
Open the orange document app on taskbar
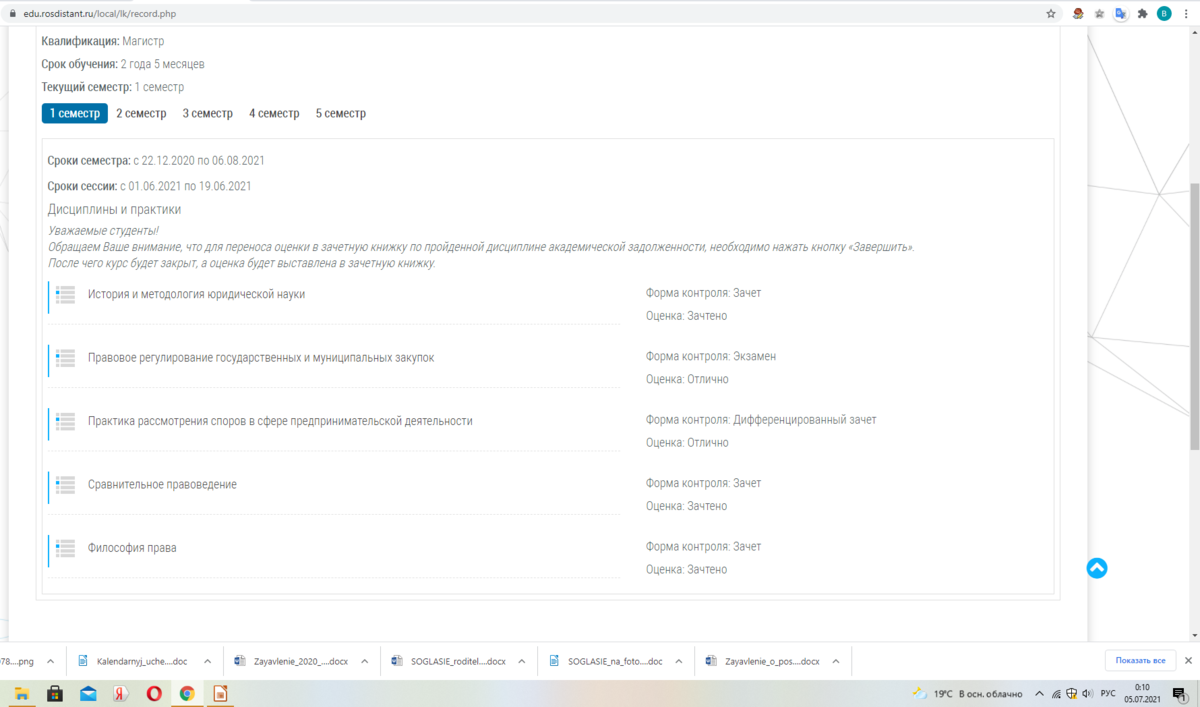(220, 693)
